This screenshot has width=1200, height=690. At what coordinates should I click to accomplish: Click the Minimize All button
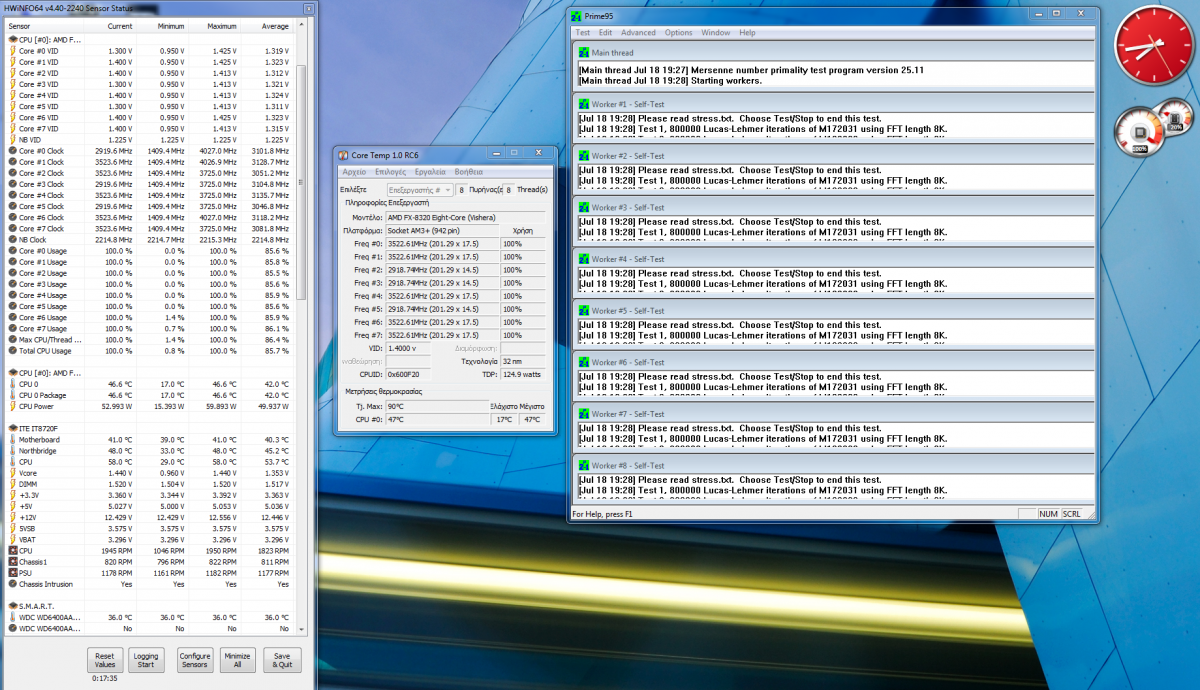[x=237, y=660]
